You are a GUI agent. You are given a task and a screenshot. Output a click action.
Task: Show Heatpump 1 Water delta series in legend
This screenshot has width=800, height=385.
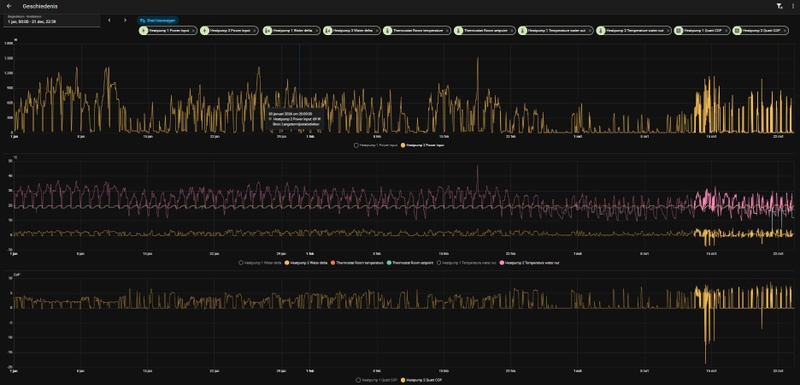(x=260, y=263)
